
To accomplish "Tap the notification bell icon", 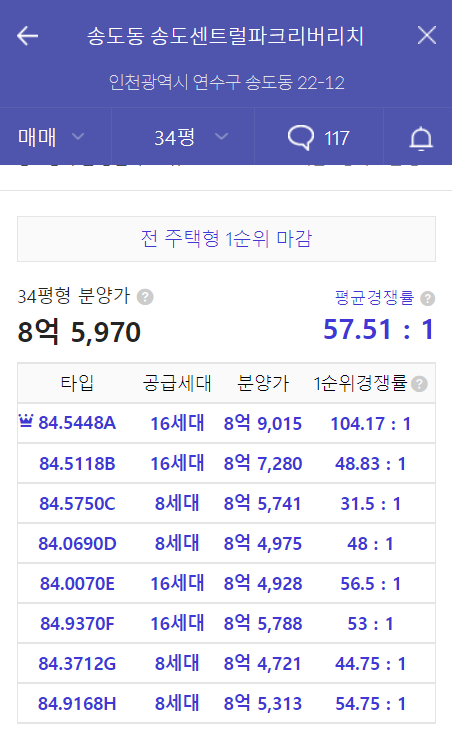I will click(421, 138).
